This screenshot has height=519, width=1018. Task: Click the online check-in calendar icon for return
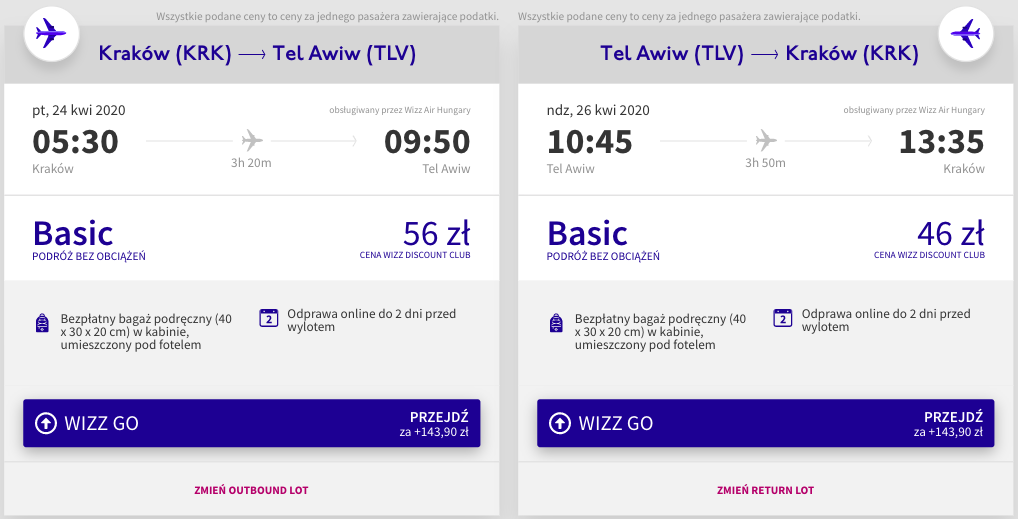pyautogui.click(x=783, y=318)
